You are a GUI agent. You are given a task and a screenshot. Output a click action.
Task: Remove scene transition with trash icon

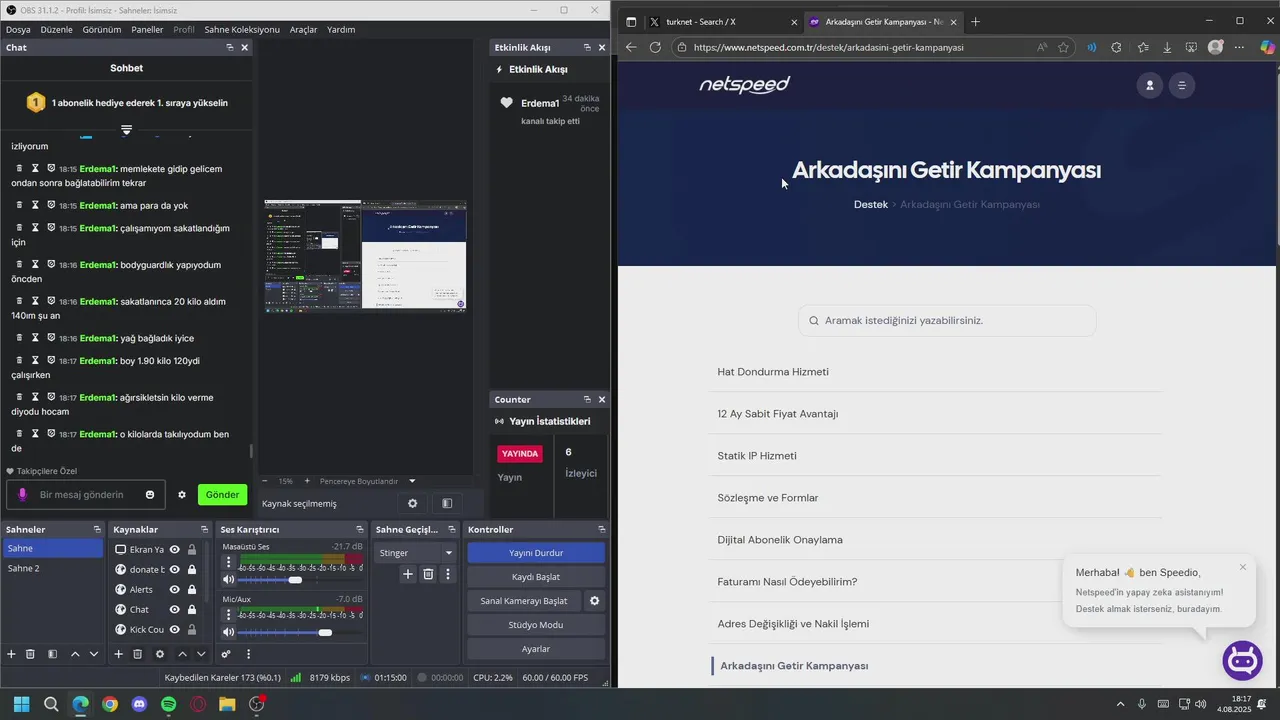coord(428,574)
